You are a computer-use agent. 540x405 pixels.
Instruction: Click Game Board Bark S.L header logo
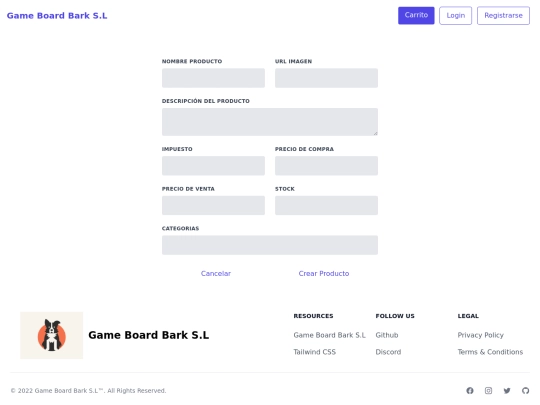click(57, 16)
